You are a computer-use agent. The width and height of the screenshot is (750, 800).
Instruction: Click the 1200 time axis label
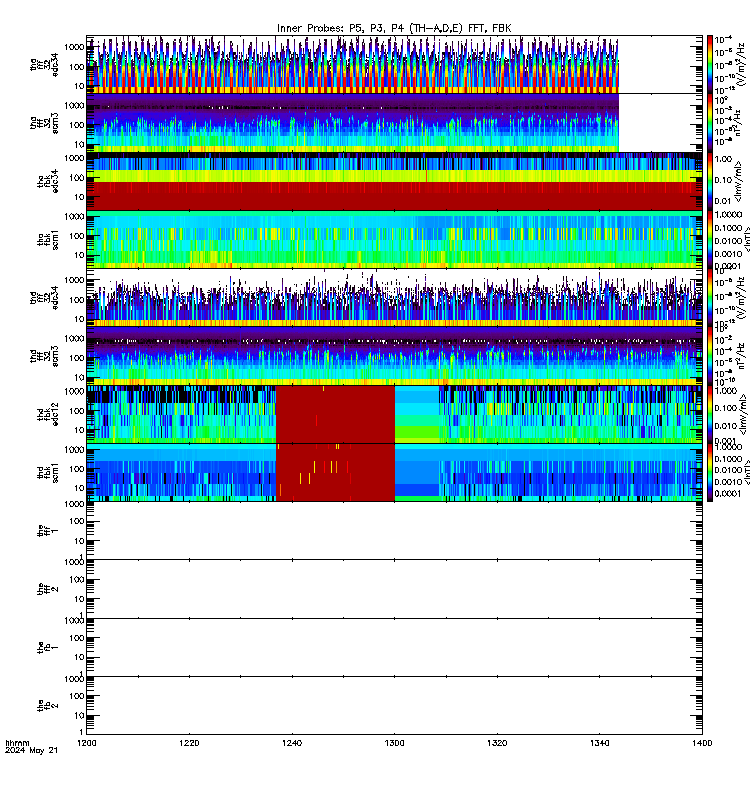point(87,743)
